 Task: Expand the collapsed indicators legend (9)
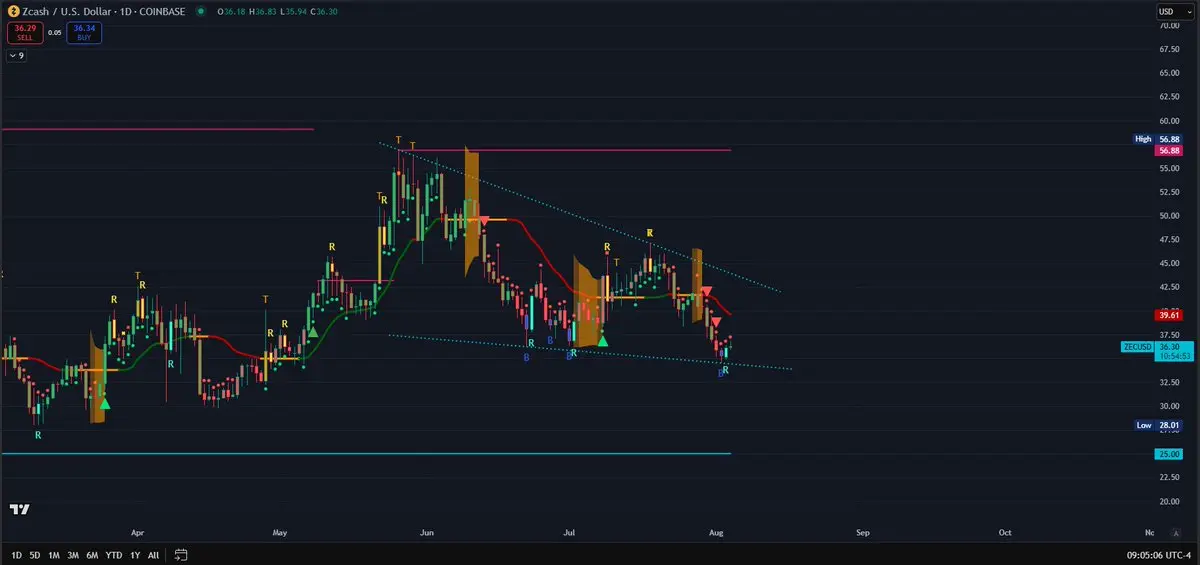tap(17, 56)
